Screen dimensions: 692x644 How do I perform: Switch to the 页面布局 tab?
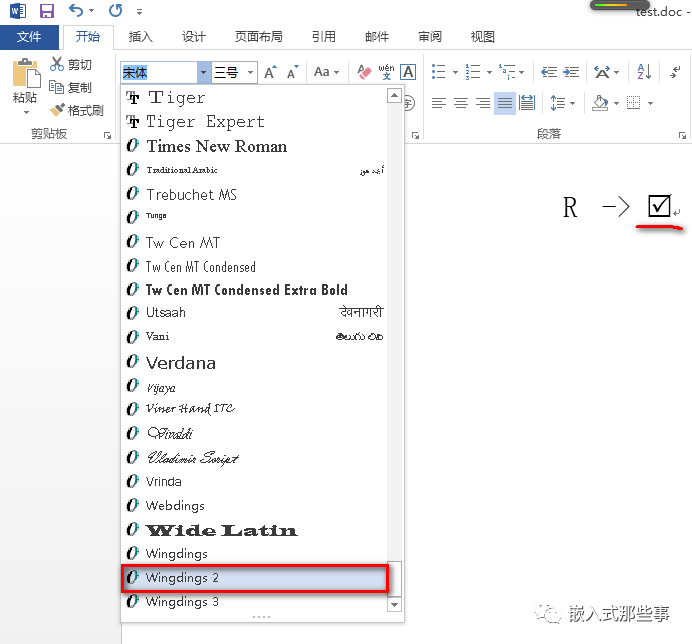259,37
